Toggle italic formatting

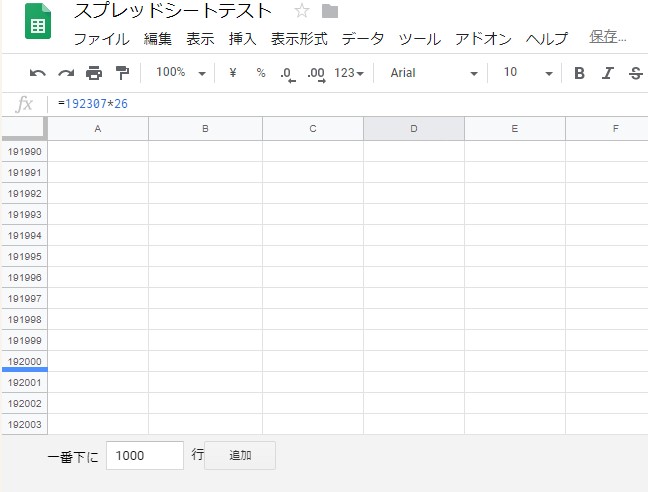click(607, 73)
